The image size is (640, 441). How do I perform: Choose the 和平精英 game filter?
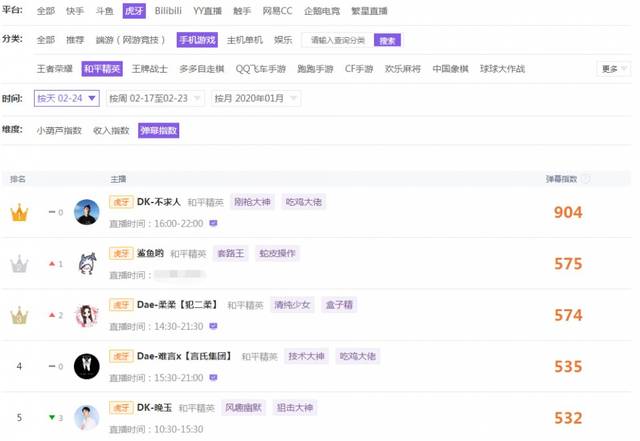[102, 69]
